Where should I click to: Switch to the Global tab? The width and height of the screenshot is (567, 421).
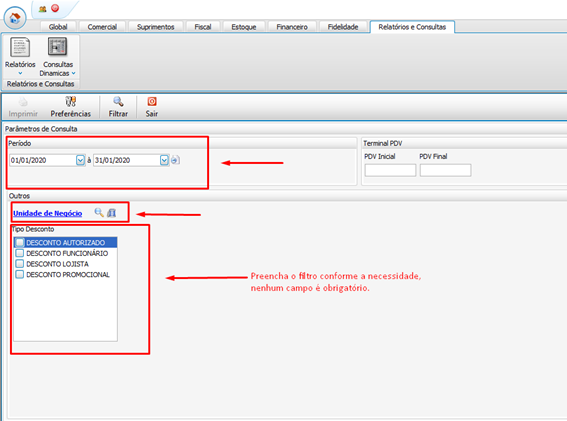(58, 27)
